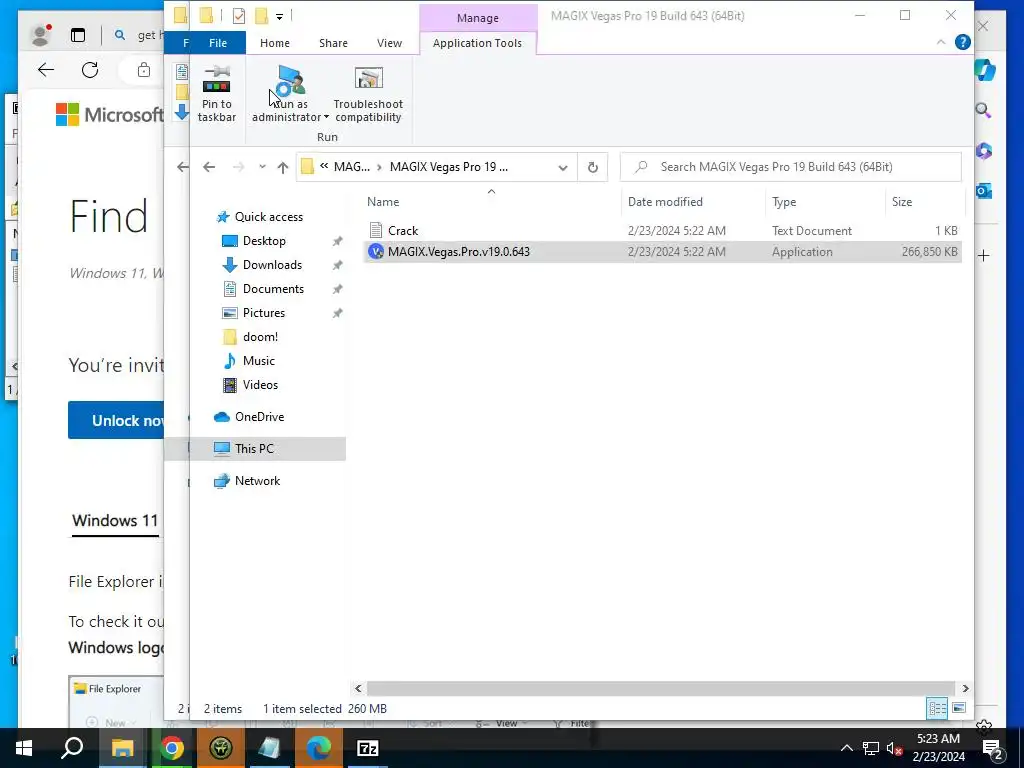Switch to the Home ribbon tab
Image resolution: width=1024 pixels, height=768 pixels.
[x=274, y=43]
